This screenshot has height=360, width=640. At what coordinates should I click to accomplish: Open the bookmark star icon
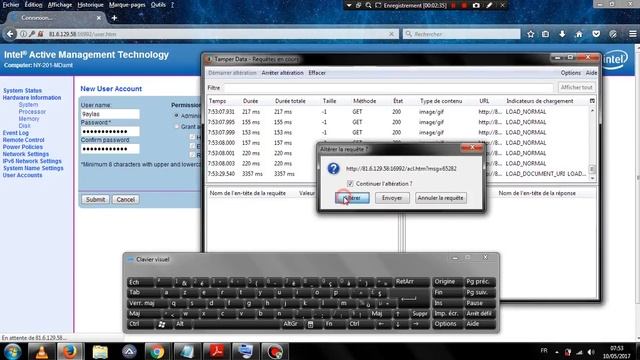tap(530, 34)
